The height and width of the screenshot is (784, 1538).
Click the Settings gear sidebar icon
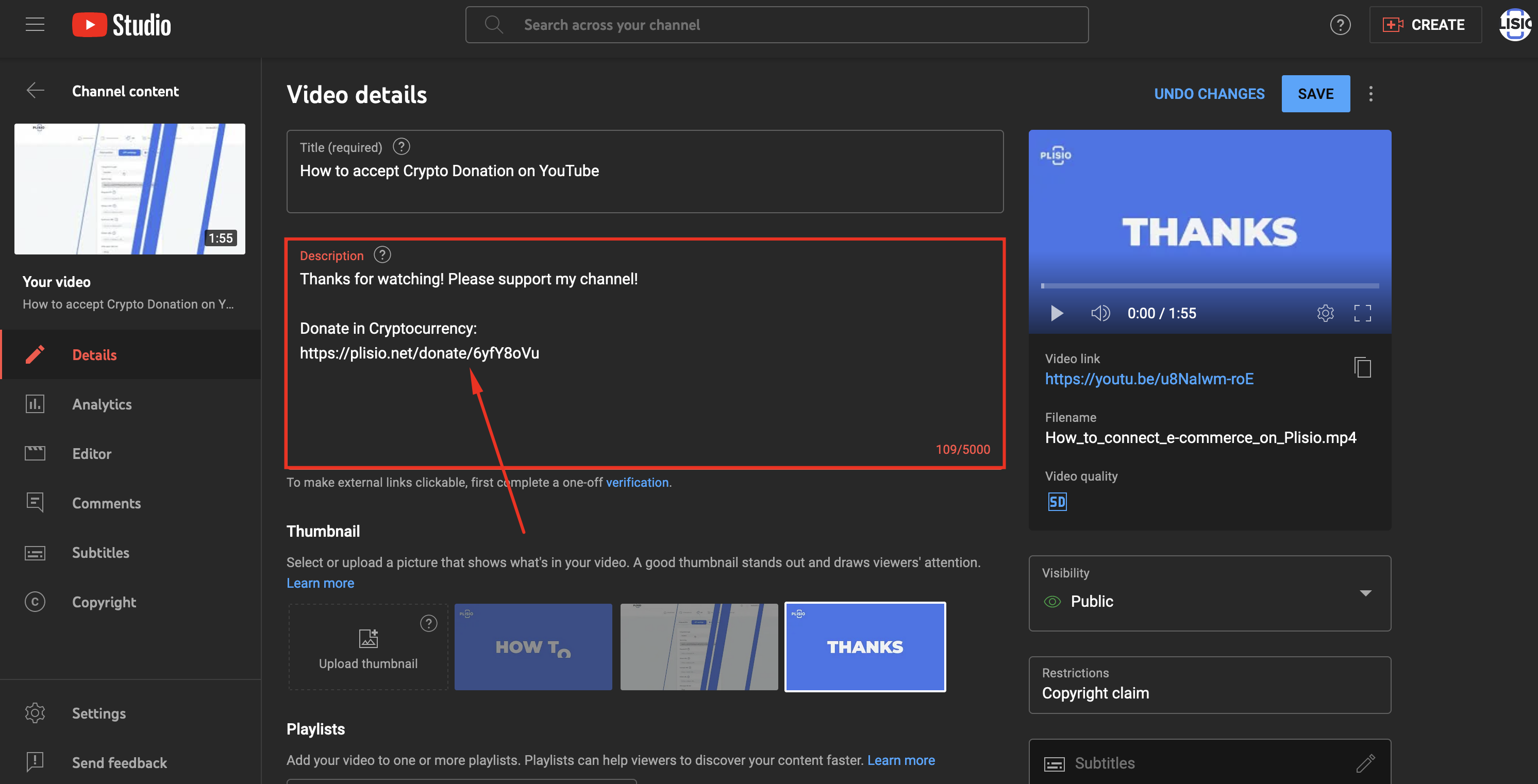(35, 713)
